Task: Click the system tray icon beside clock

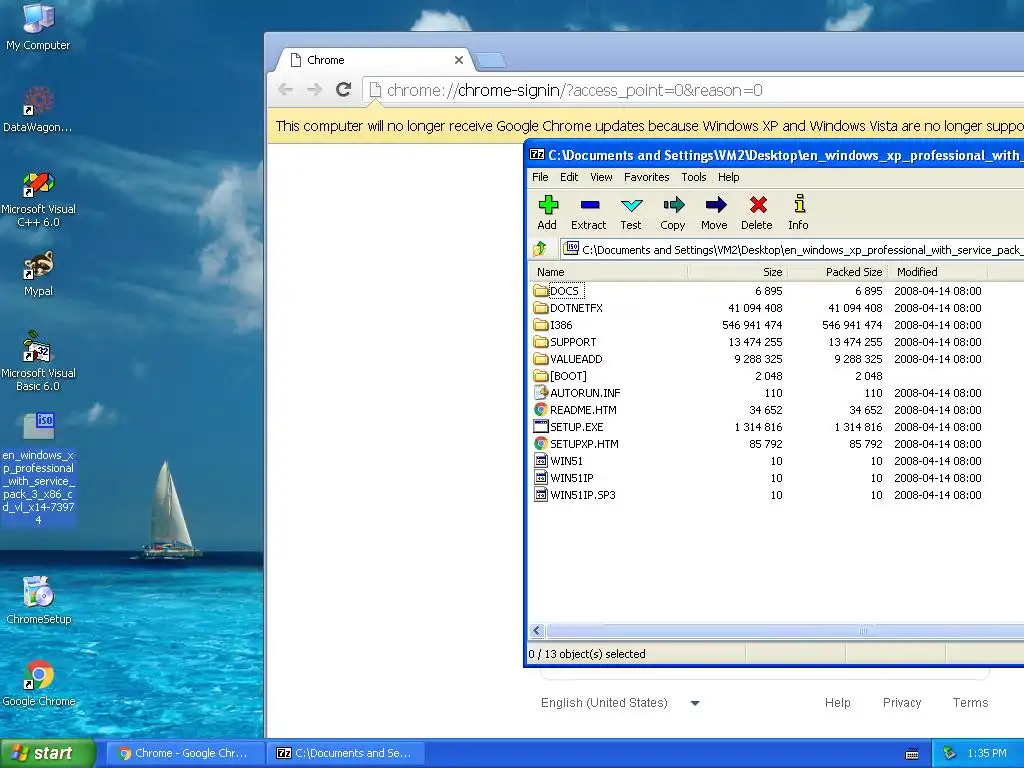Action: pyautogui.click(x=950, y=753)
